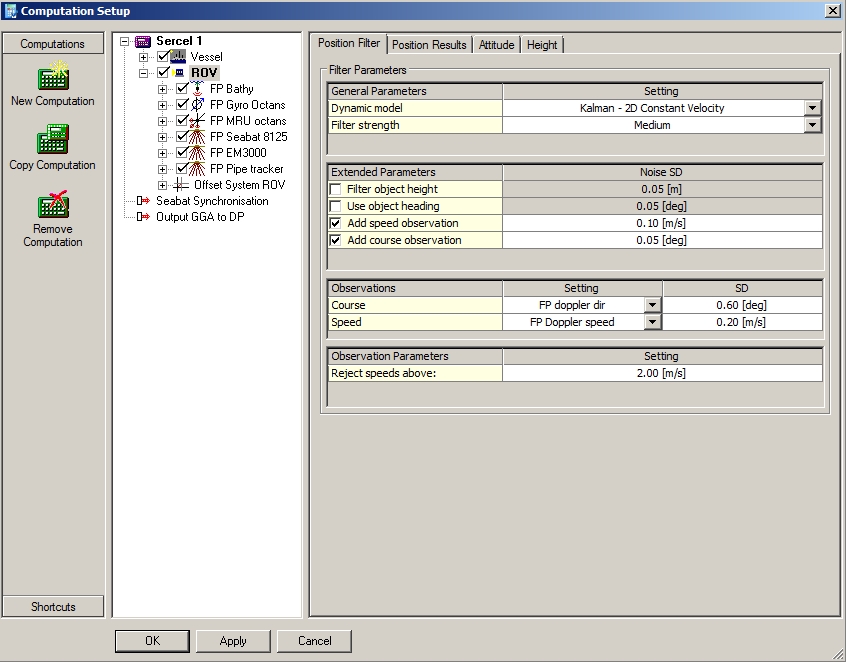The height and width of the screenshot is (662, 846).
Task: Expand the FP Bathy tree node
Action: pos(163,89)
